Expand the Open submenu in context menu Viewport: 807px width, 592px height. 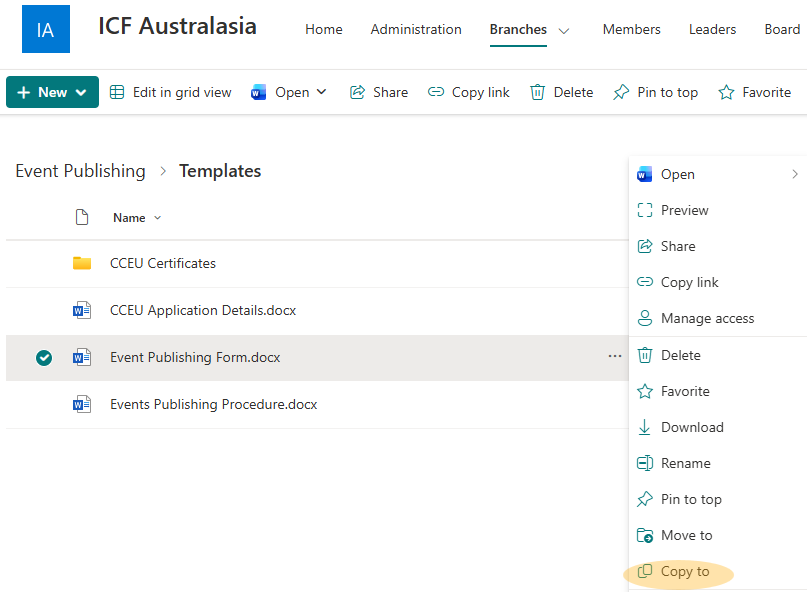[x=795, y=174]
